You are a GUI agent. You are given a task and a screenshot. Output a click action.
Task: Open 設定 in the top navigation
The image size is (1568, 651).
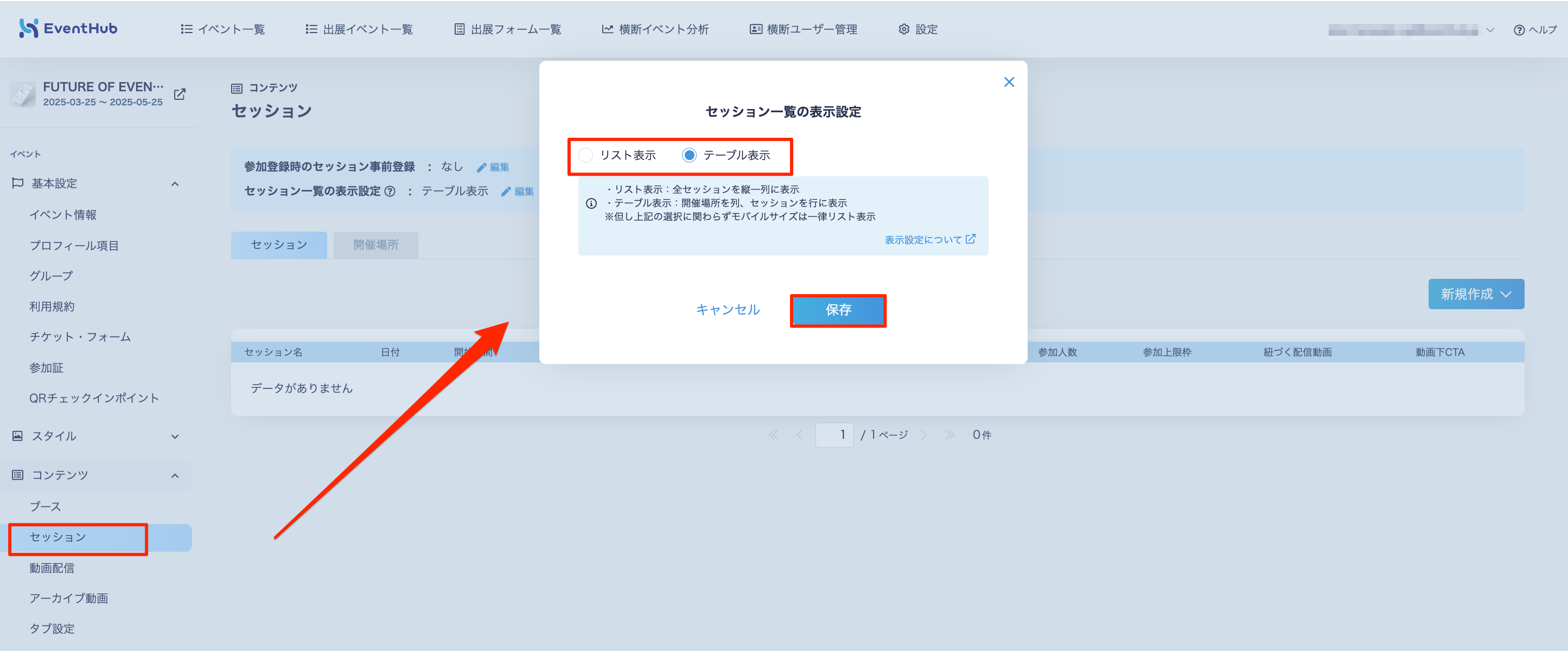(918, 29)
